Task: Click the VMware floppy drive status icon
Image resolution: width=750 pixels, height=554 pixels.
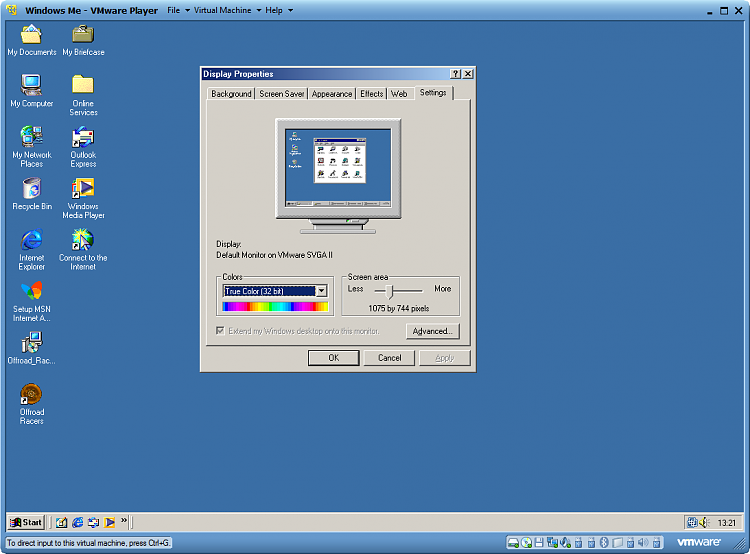Action: click(x=539, y=543)
